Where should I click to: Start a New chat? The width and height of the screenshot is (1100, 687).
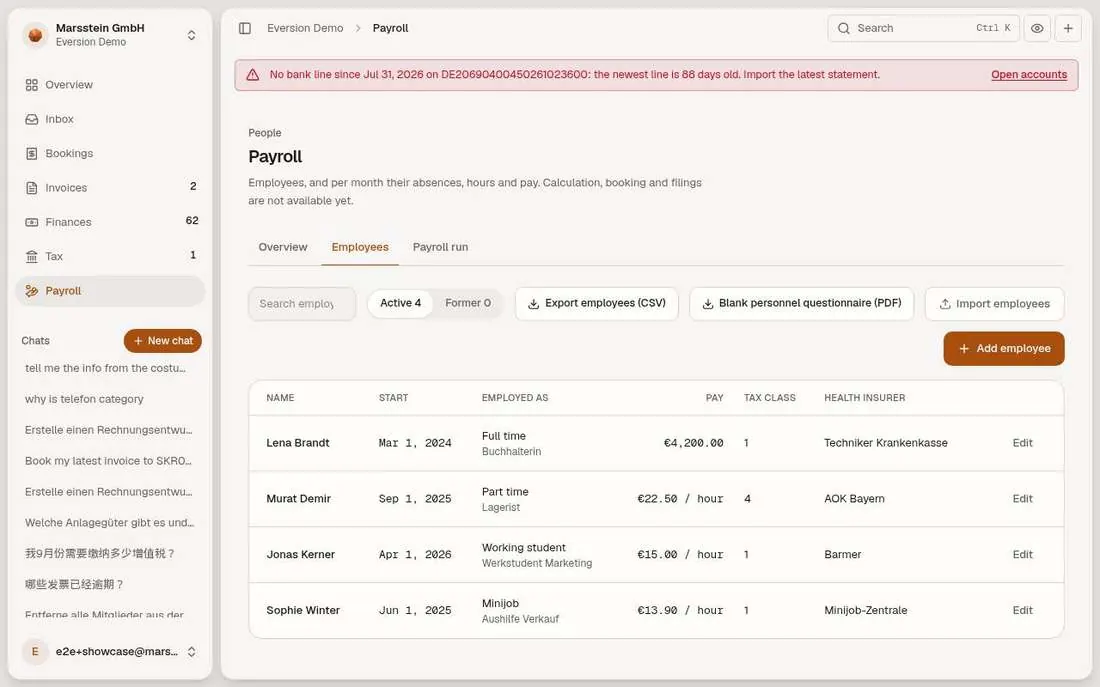point(163,340)
